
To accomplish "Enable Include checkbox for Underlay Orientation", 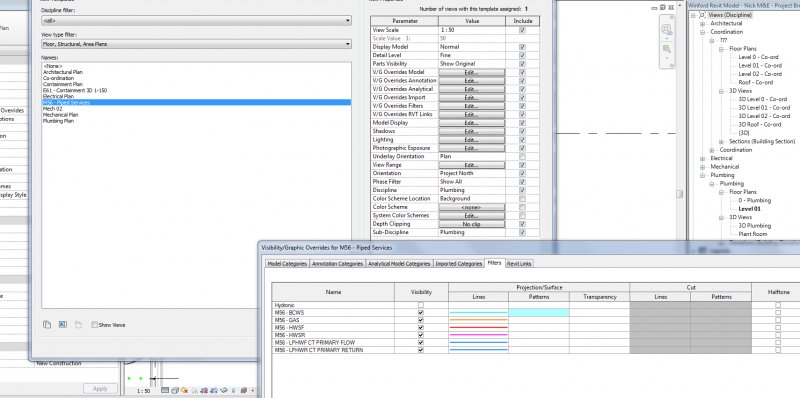I will pos(522,156).
